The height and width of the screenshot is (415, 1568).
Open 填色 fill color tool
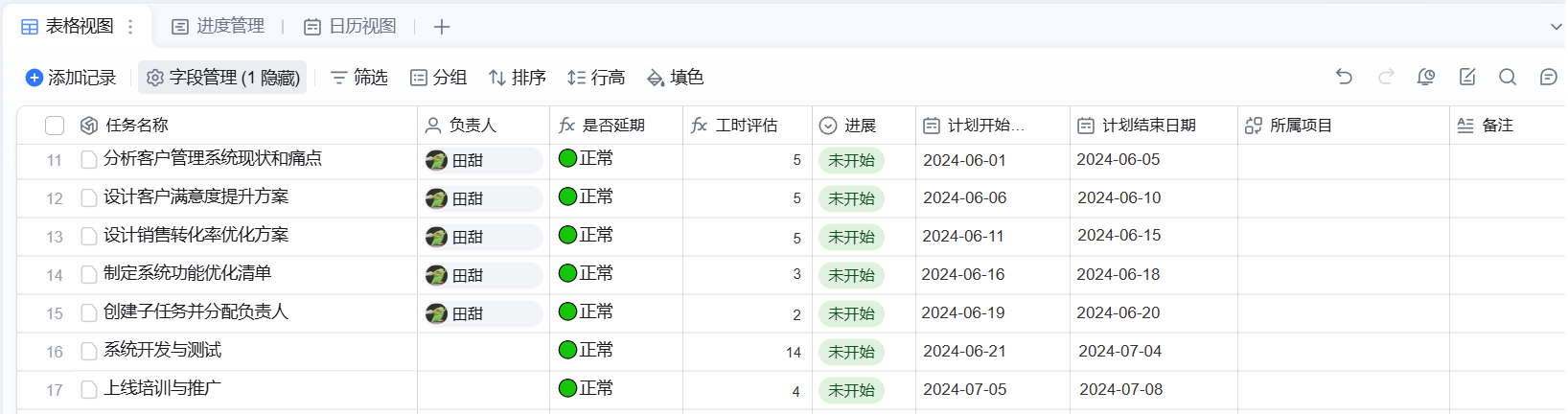(x=676, y=78)
